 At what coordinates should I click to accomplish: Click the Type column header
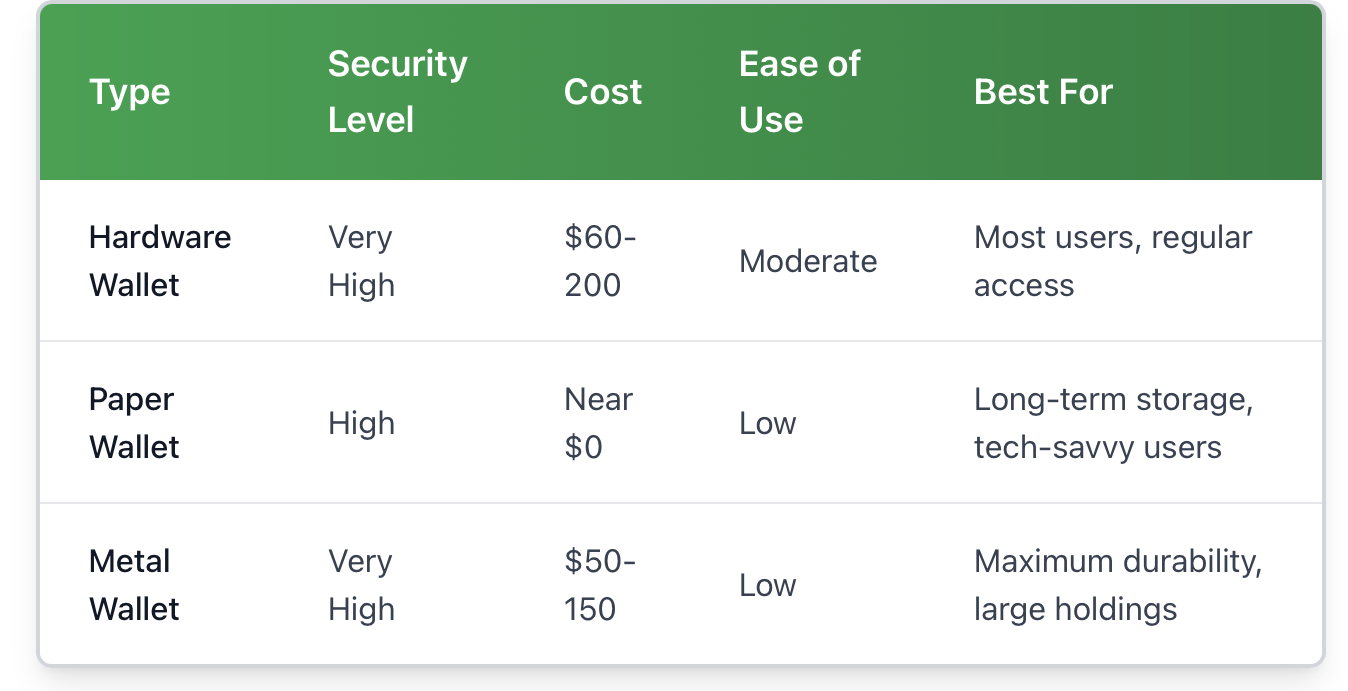click(130, 92)
